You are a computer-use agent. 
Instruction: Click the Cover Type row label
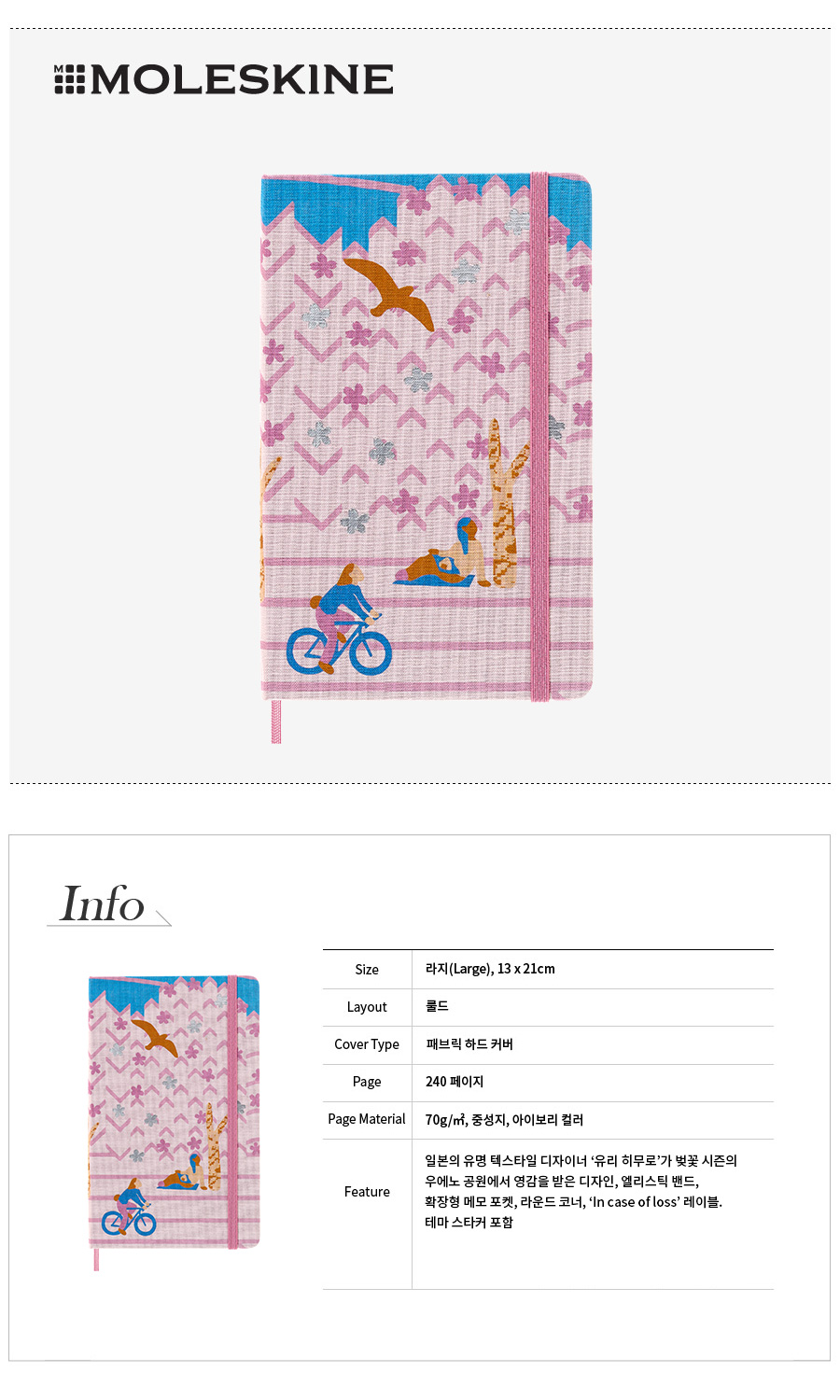(x=367, y=1044)
